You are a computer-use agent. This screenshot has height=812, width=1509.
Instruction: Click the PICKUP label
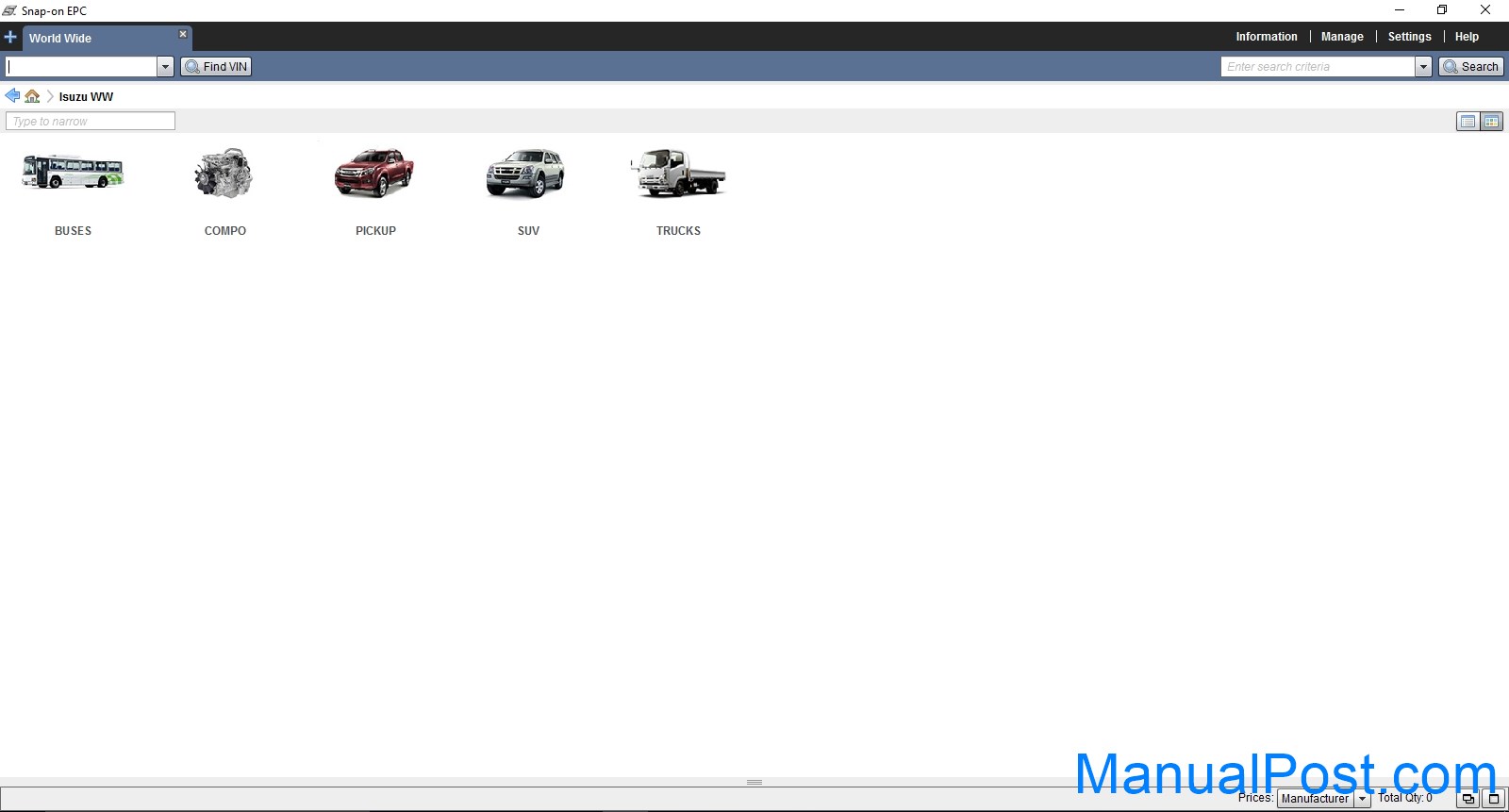click(x=375, y=231)
